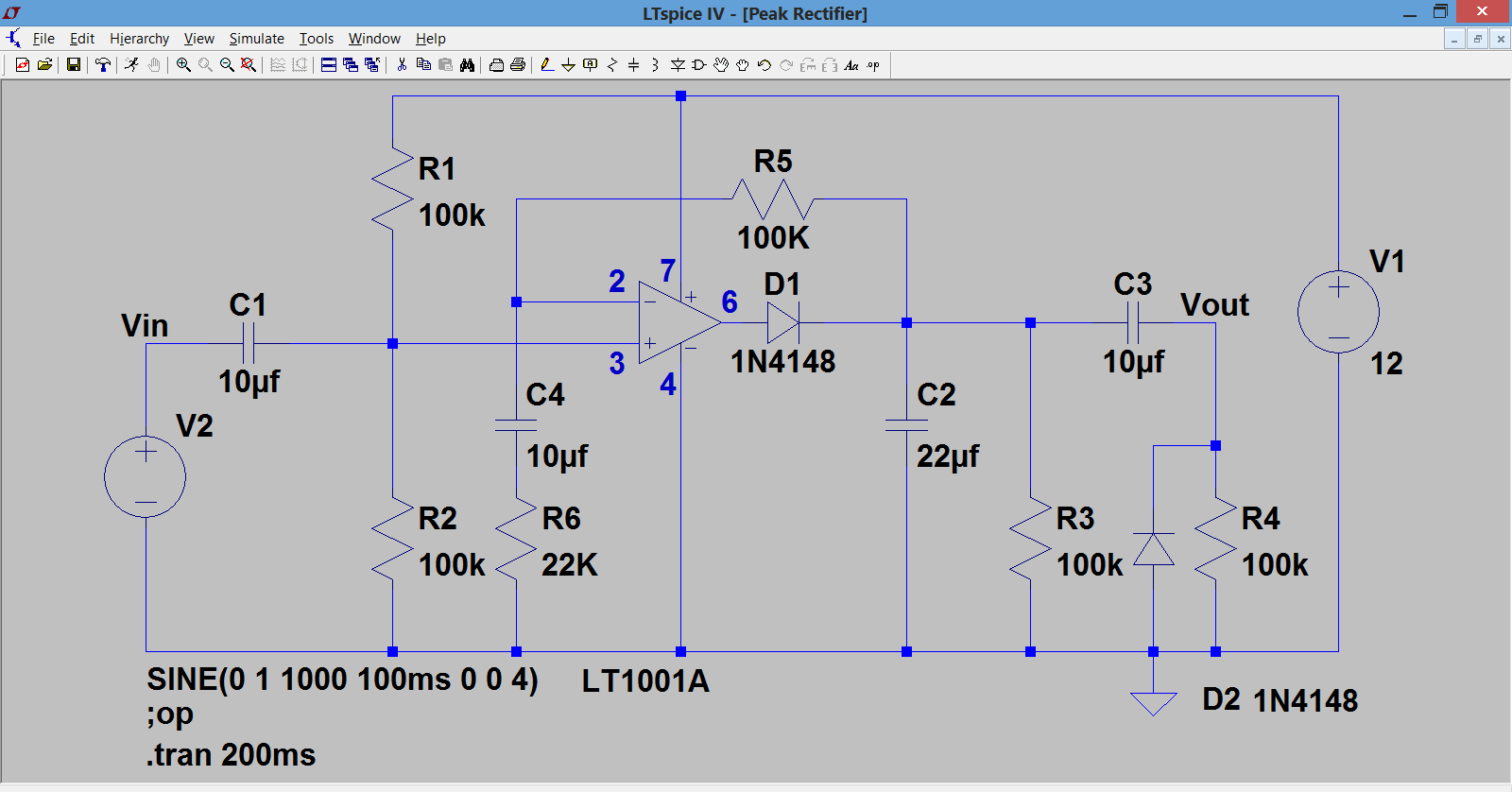The height and width of the screenshot is (792, 1512).
Task: Place a ground symbol
Action: pyautogui.click(x=568, y=64)
